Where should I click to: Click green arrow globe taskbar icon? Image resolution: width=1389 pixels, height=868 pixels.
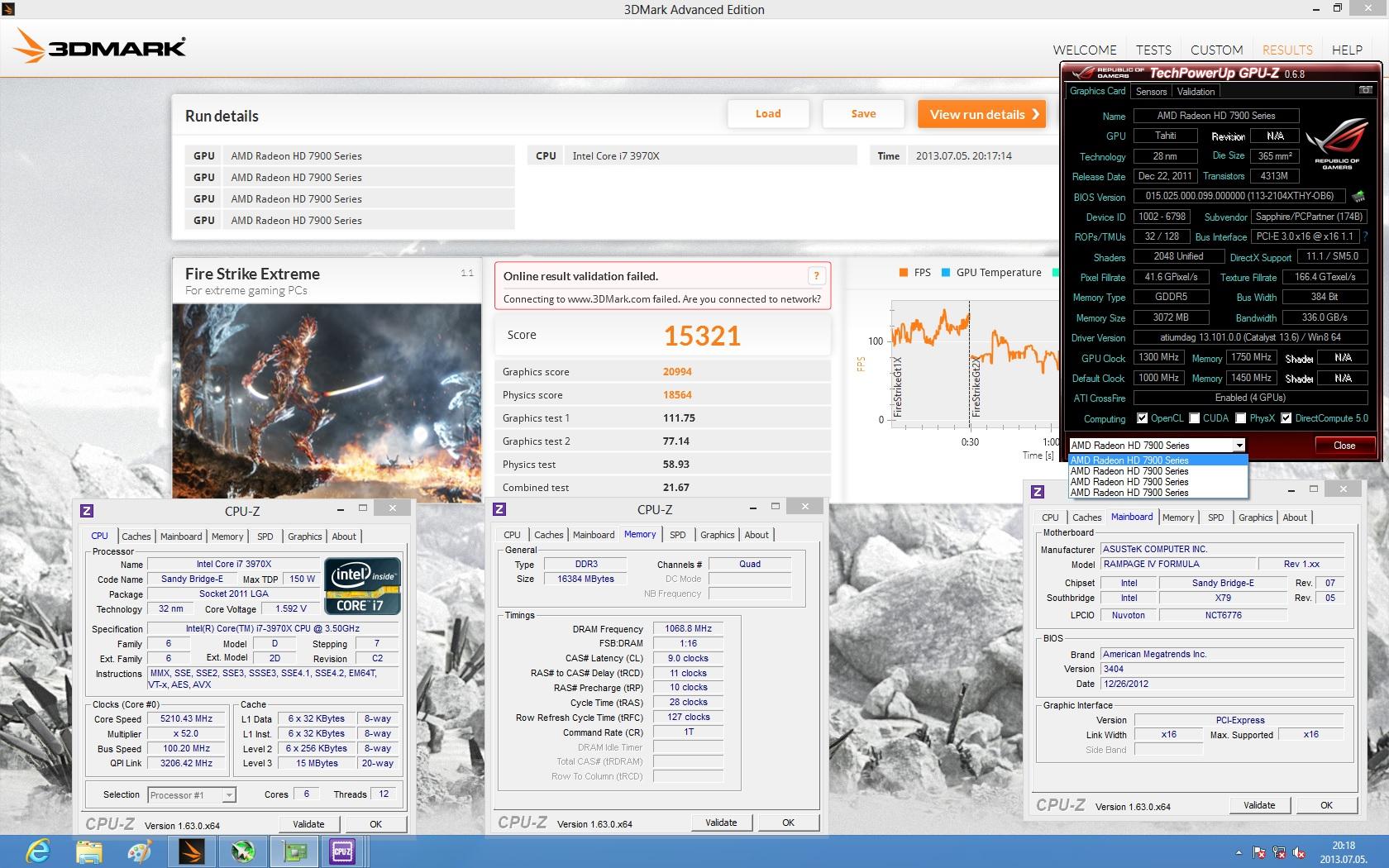[x=242, y=851]
